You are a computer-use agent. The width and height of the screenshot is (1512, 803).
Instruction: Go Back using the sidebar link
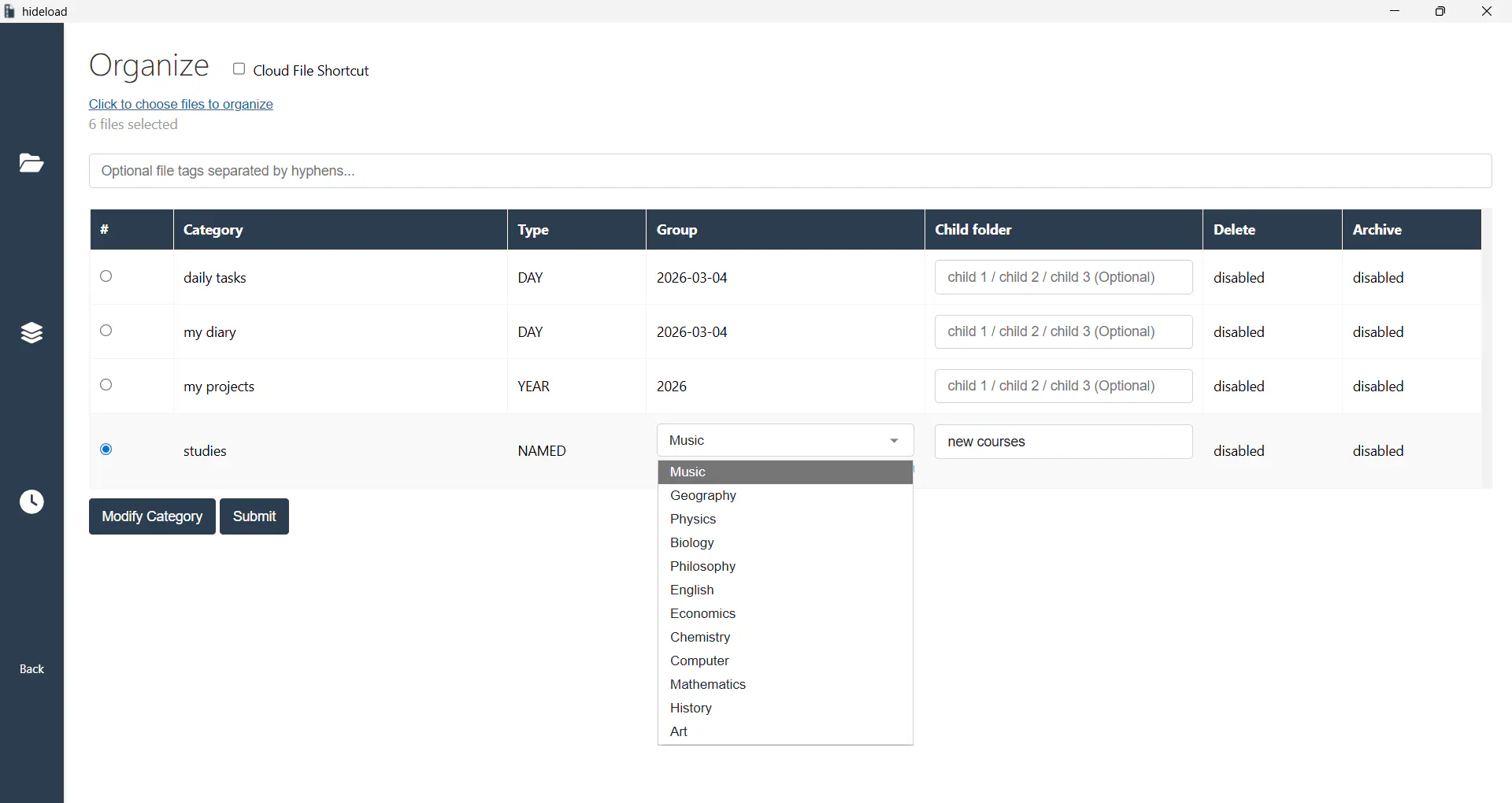[x=31, y=669]
